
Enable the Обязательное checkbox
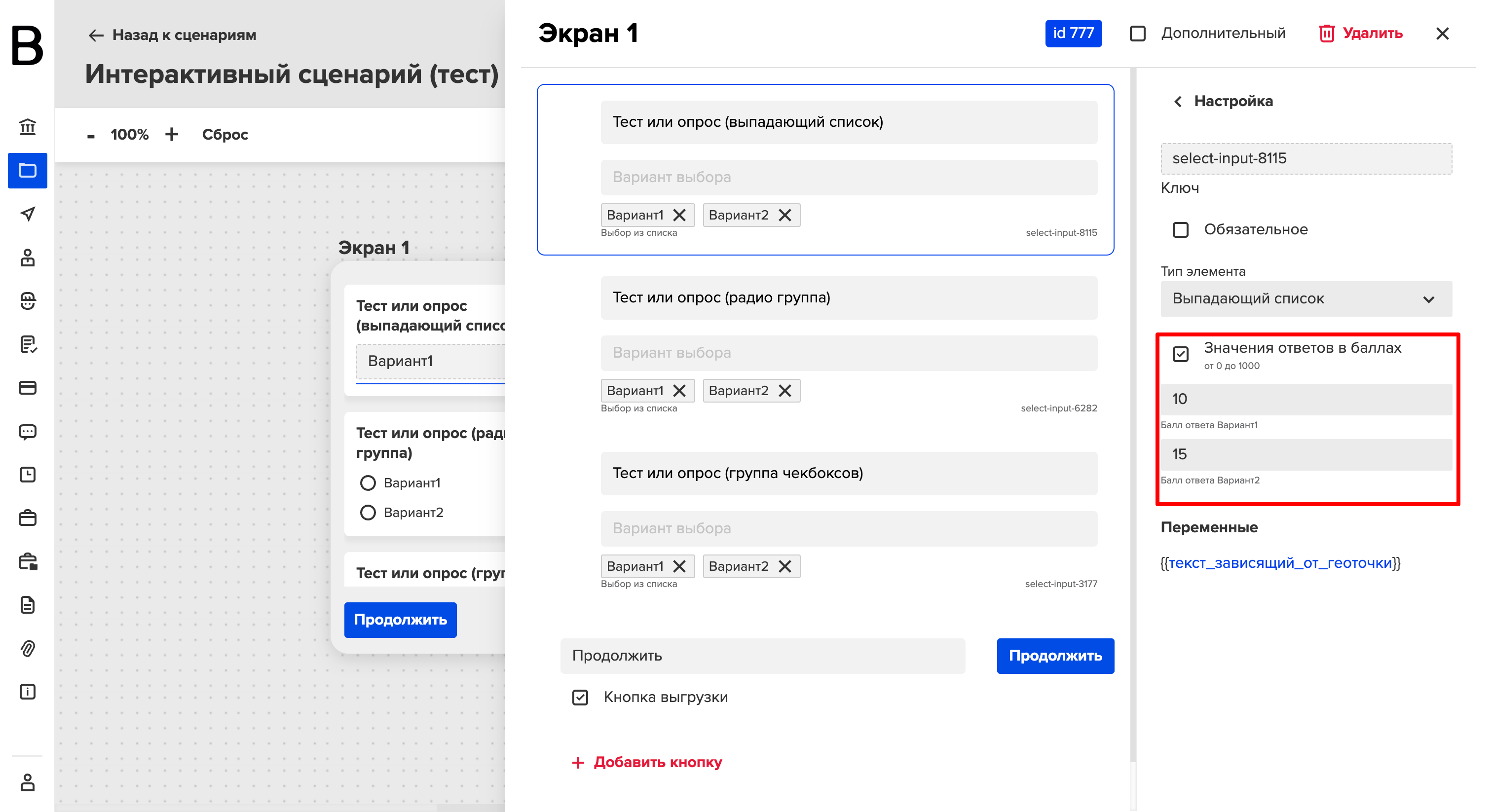point(1180,230)
